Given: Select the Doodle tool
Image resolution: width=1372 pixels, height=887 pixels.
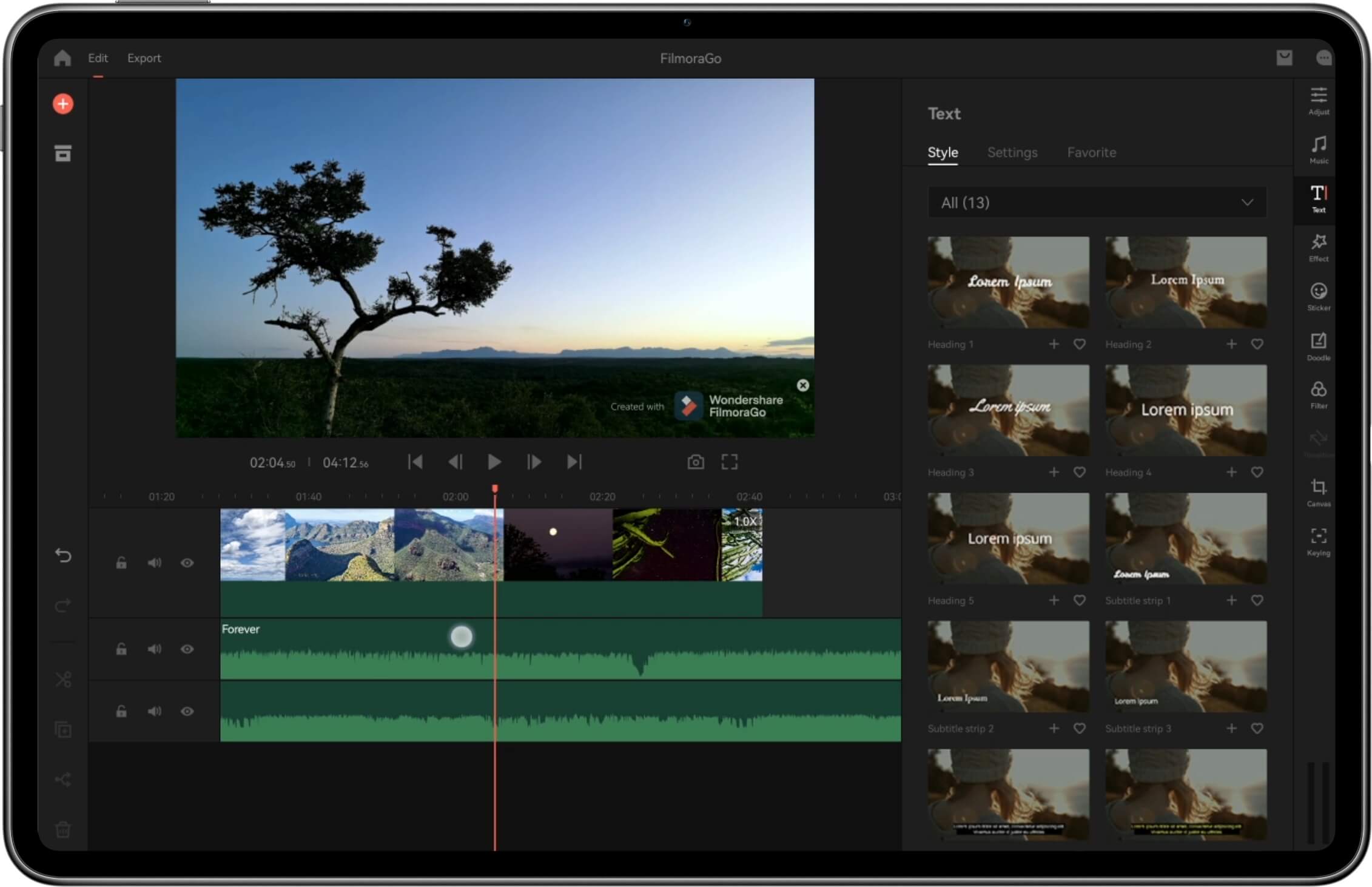Looking at the screenshot, I should pyautogui.click(x=1319, y=346).
